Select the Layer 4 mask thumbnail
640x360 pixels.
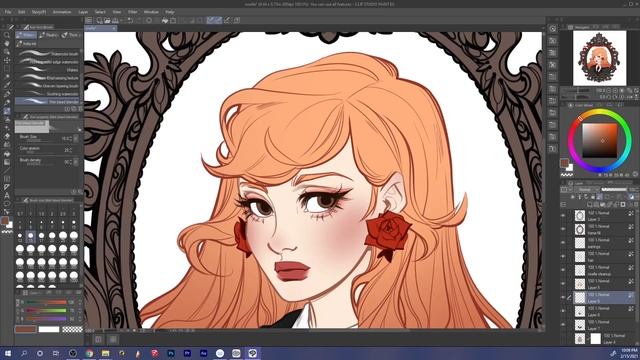(596, 338)
